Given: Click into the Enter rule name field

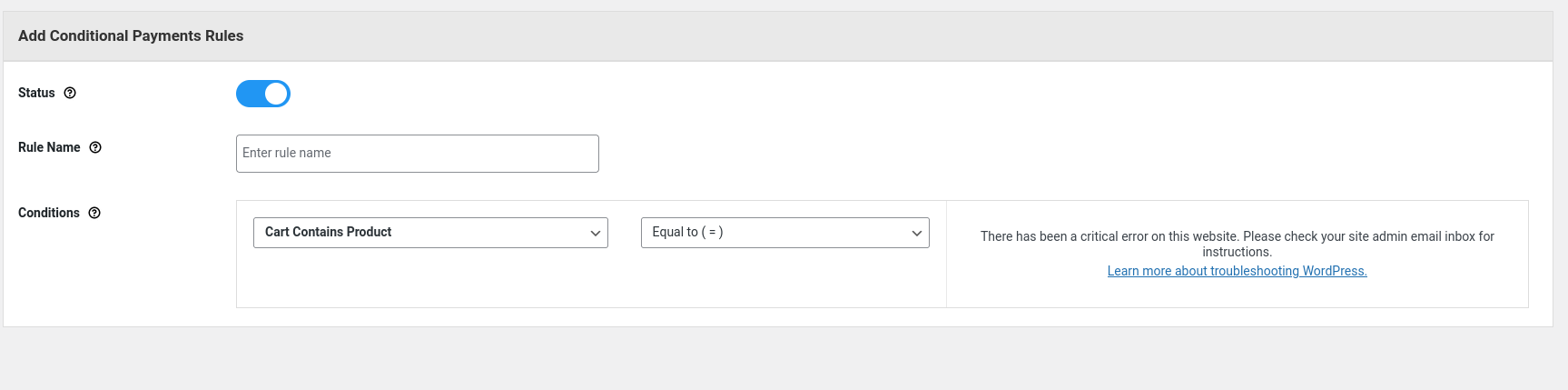Looking at the screenshot, I should 417,154.
